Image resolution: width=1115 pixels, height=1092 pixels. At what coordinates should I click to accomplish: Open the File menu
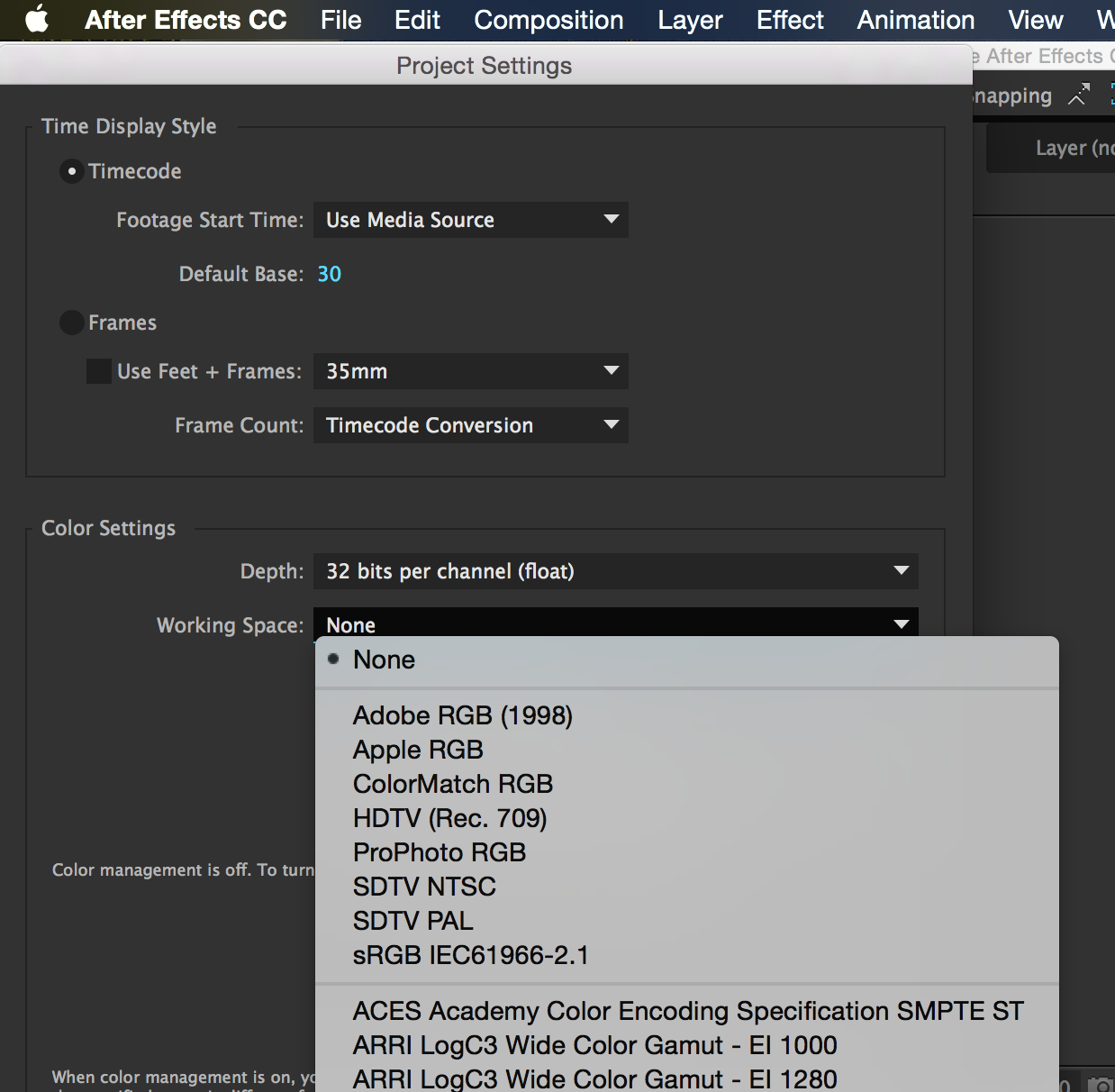click(x=340, y=20)
